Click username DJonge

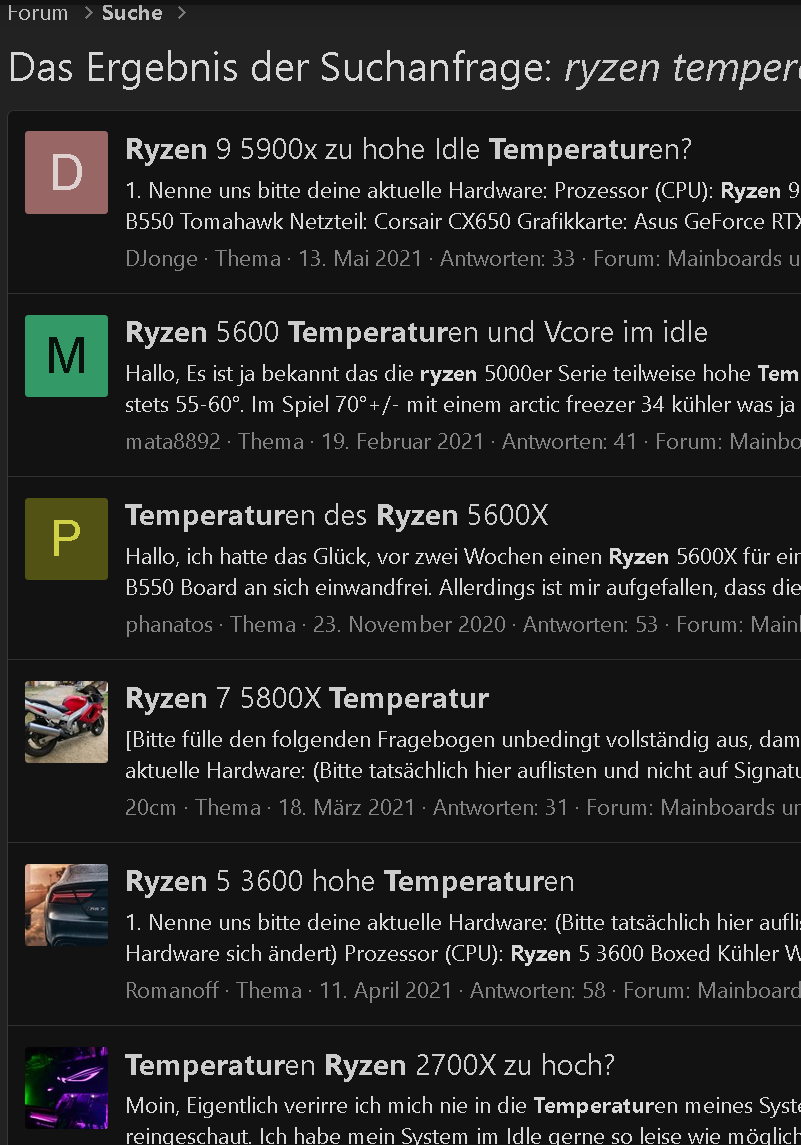tap(161, 259)
